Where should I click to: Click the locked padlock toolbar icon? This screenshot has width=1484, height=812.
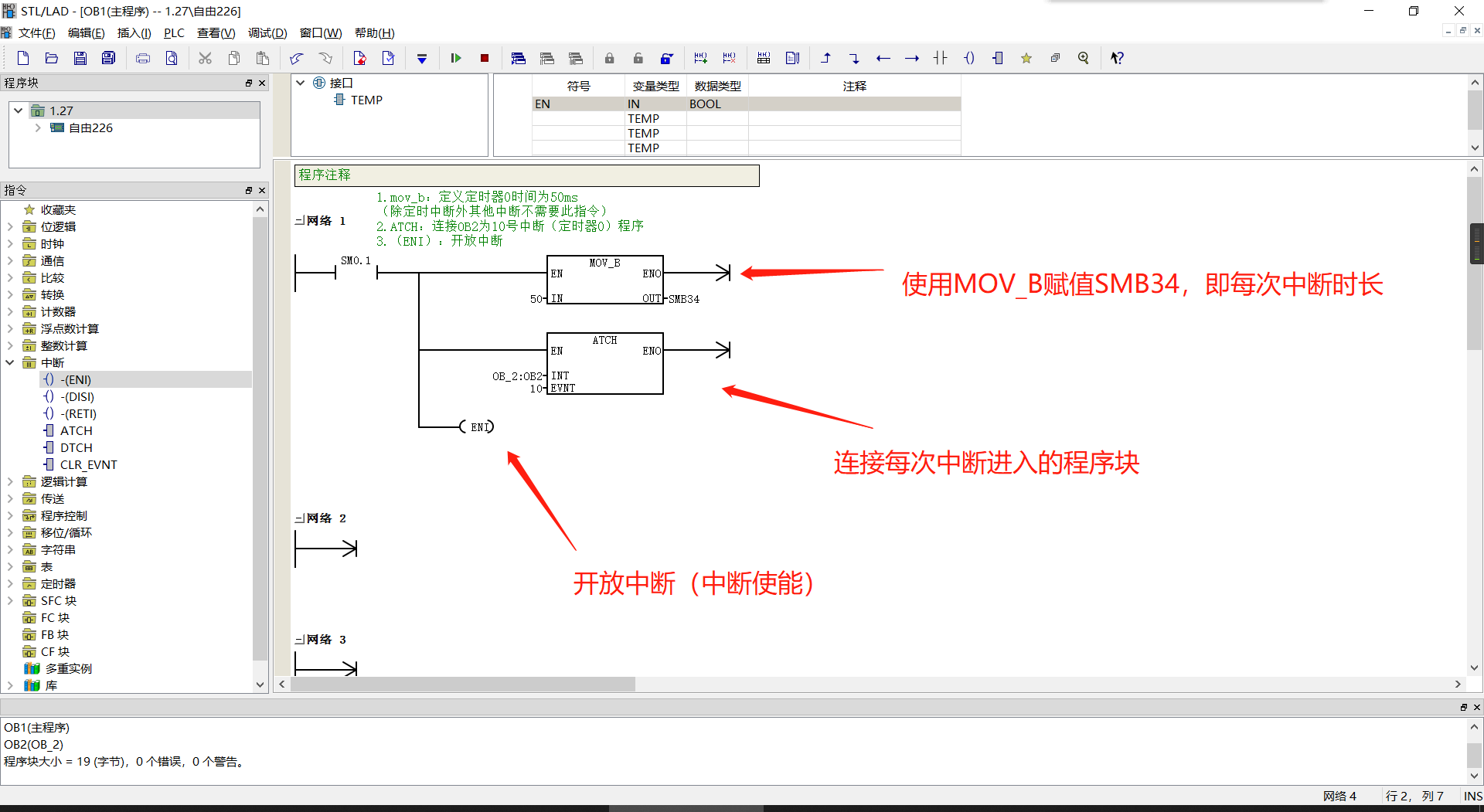609,58
